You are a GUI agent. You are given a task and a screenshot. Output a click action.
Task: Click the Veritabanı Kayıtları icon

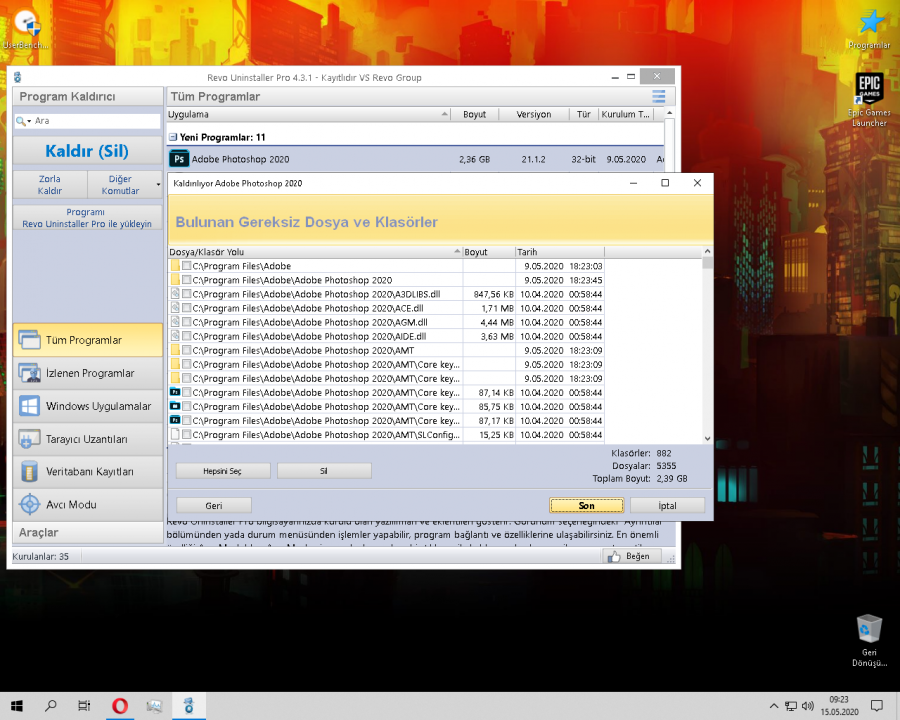(x=29, y=471)
